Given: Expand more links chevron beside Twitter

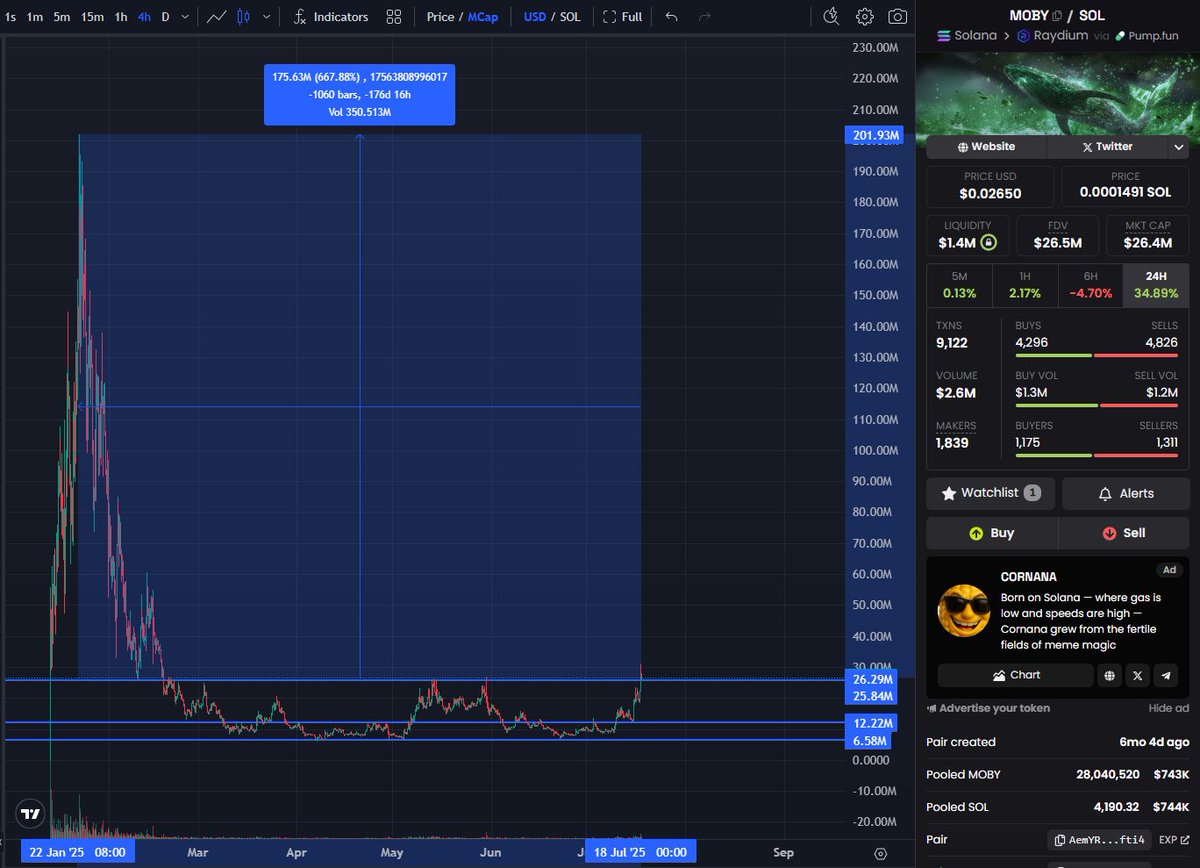Looking at the screenshot, I should [x=1178, y=147].
